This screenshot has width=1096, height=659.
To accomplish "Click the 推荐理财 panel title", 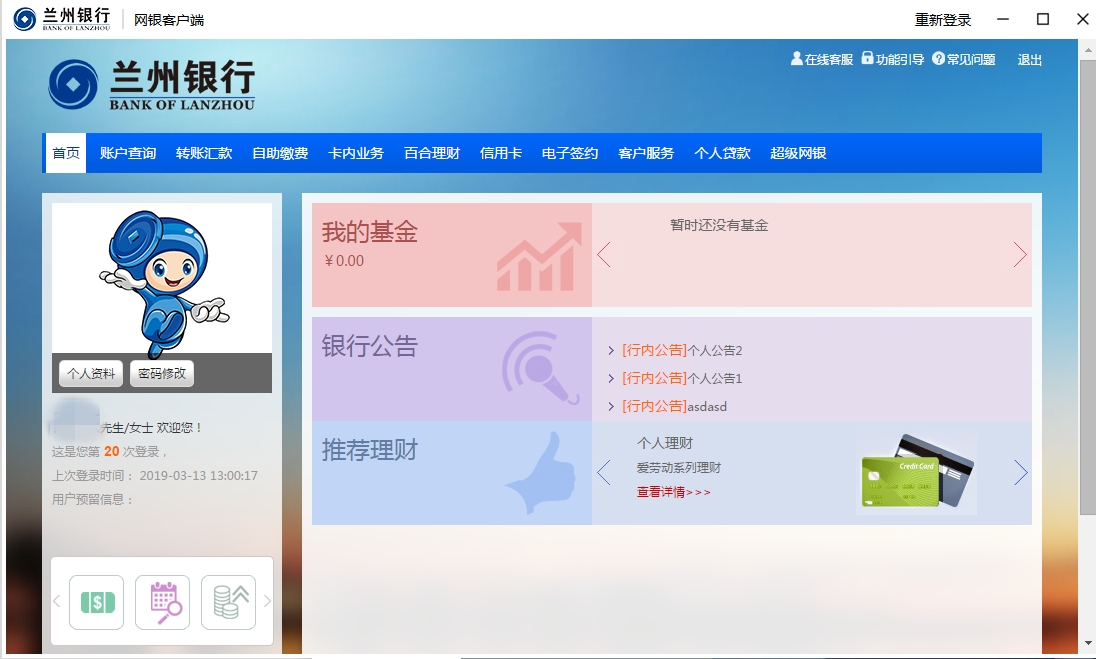I will pyautogui.click(x=370, y=449).
